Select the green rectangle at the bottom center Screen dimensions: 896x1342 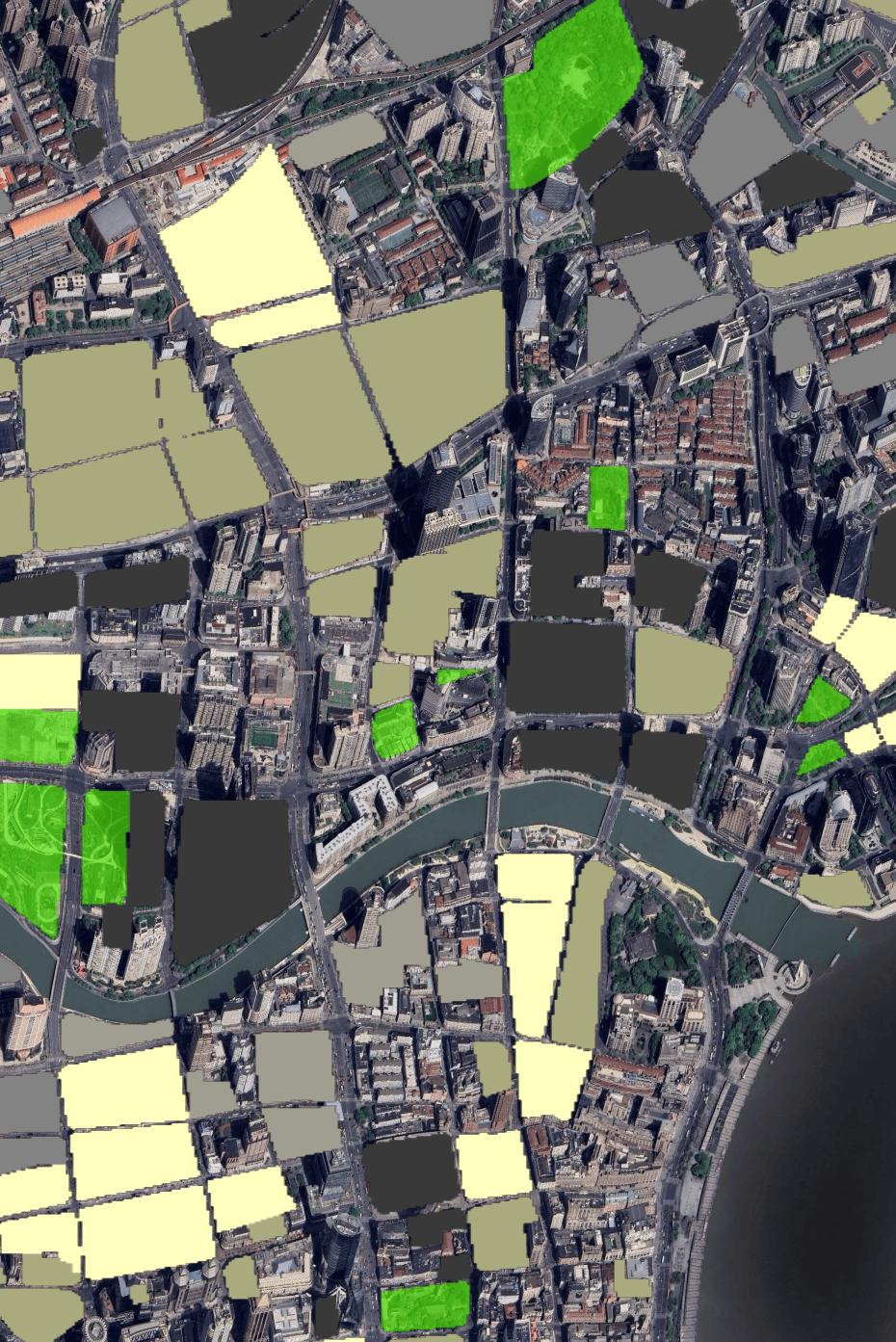click(425, 1306)
